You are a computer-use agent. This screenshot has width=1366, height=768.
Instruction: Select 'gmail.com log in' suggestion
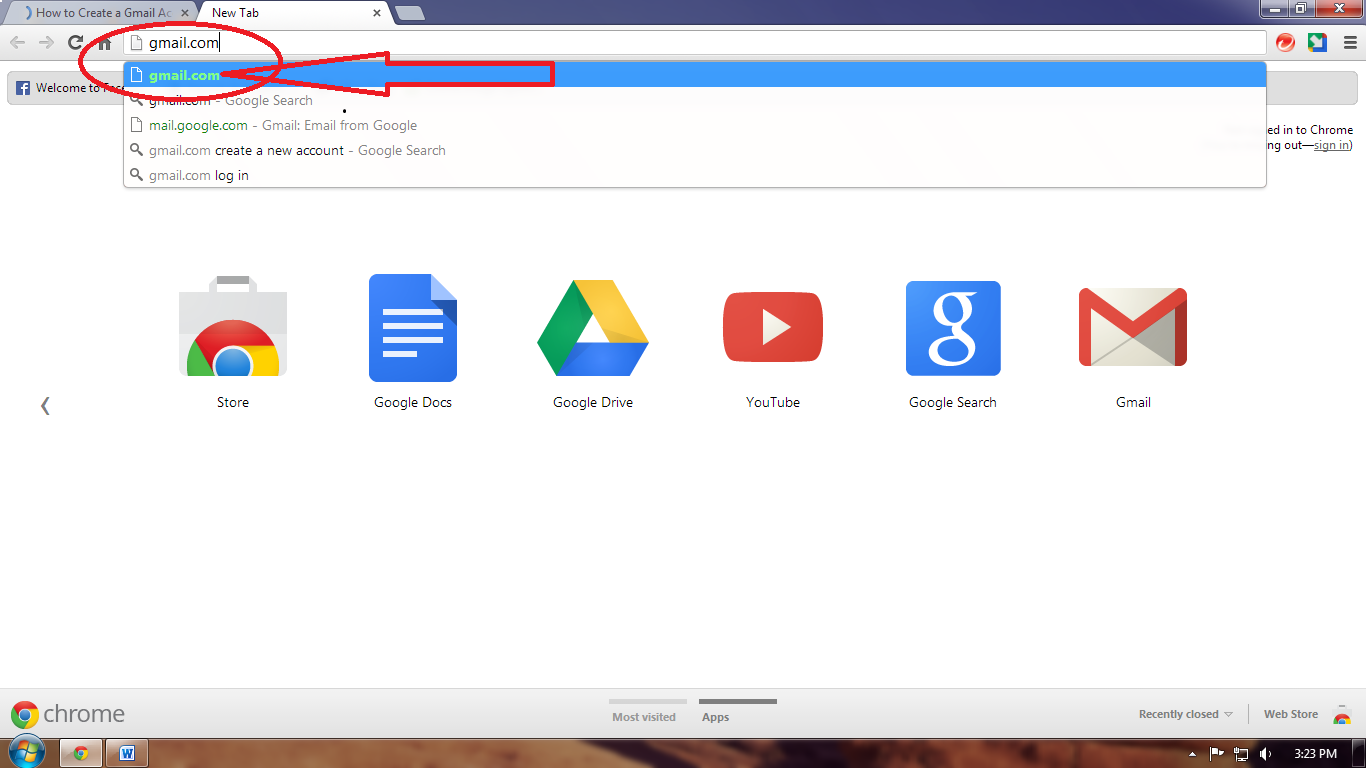695,175
